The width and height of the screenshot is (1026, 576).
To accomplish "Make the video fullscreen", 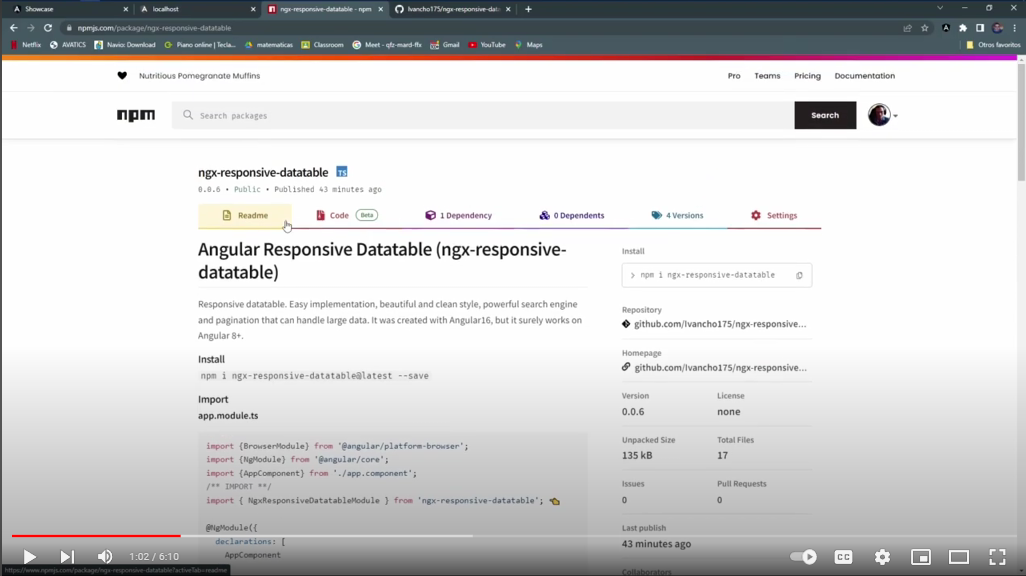I will (x=997, y=557).
